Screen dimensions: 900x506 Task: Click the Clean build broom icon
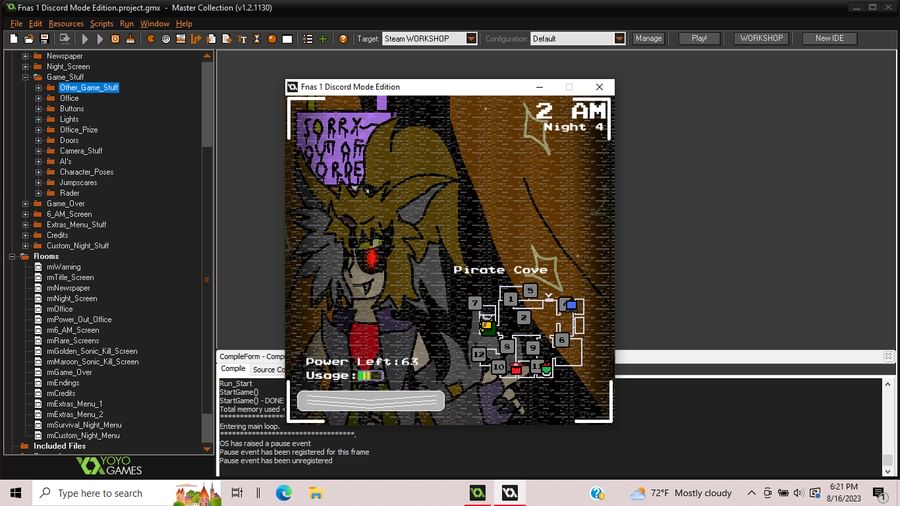click(130, 39)
